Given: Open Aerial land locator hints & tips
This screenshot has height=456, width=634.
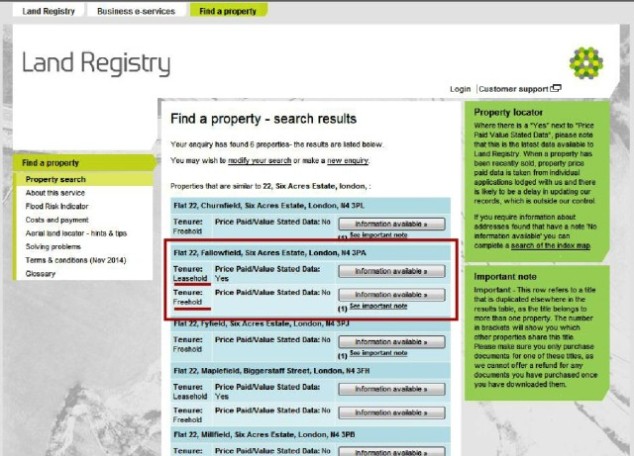Looking at the screenshot, I should coord(76,233).
